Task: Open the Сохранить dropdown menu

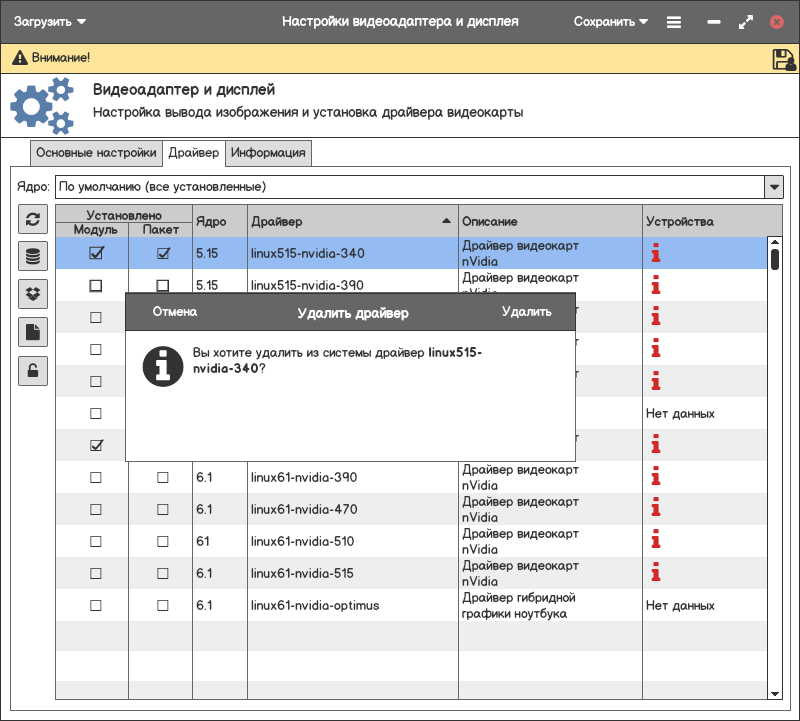Action: [610, 21]
